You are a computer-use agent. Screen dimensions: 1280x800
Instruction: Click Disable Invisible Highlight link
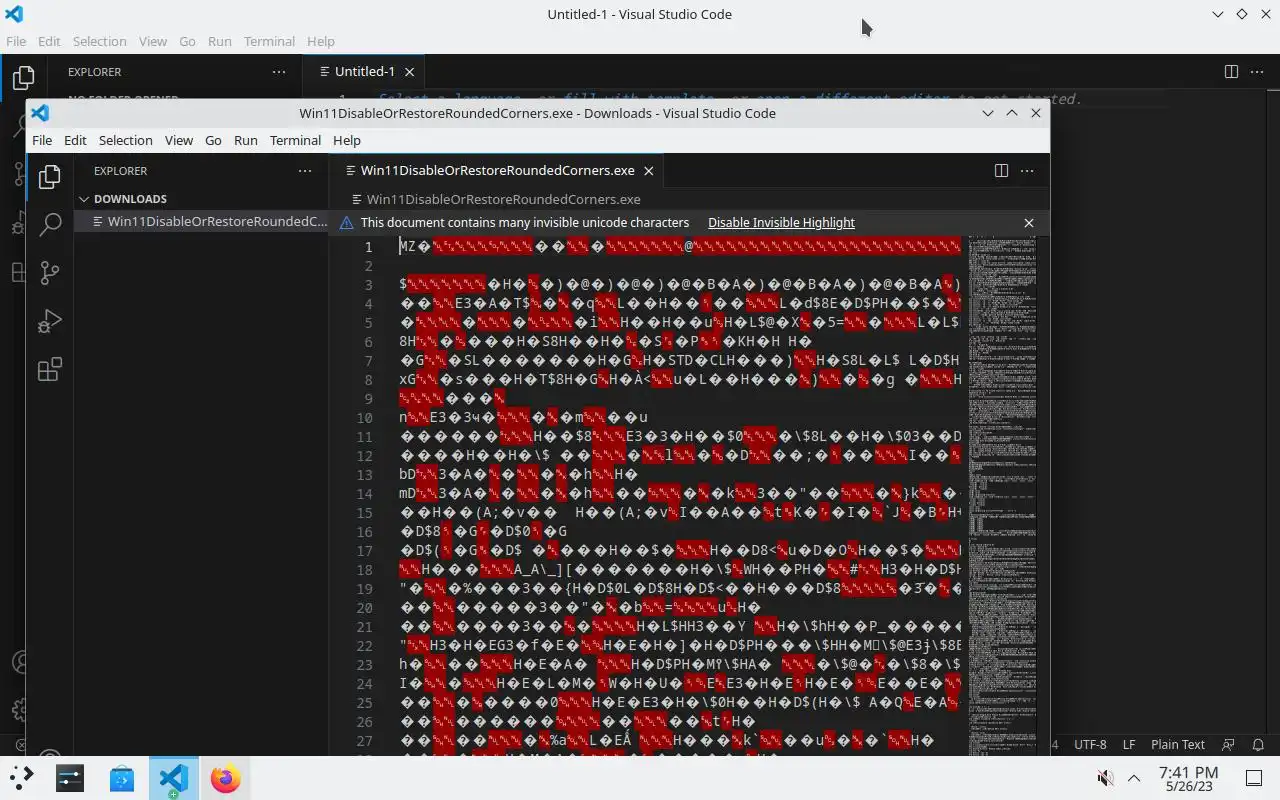click(781, 223)
